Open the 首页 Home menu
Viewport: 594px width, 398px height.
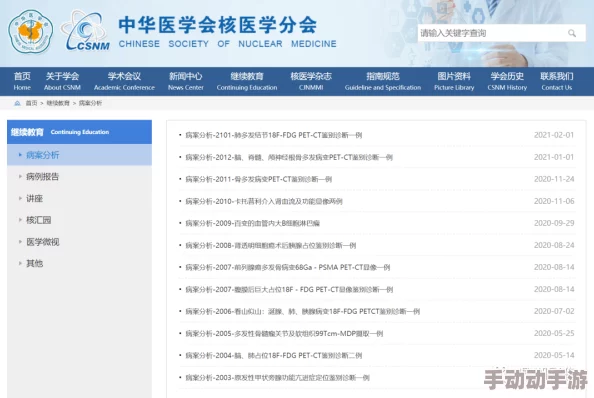pyautogui.click(x=22, y=81)
